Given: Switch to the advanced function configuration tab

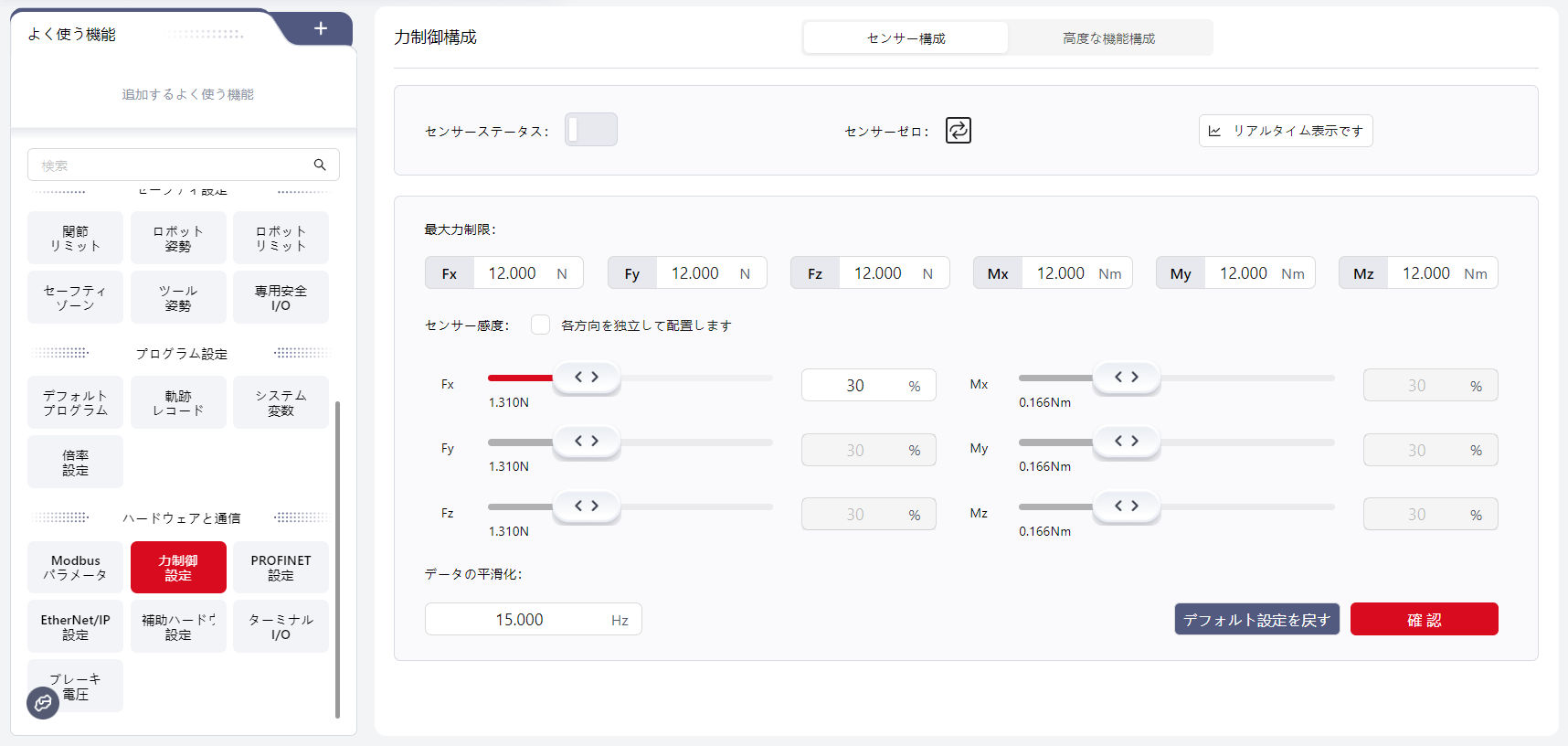Looking at the screenshot, I should click(x=1108, y=38).
